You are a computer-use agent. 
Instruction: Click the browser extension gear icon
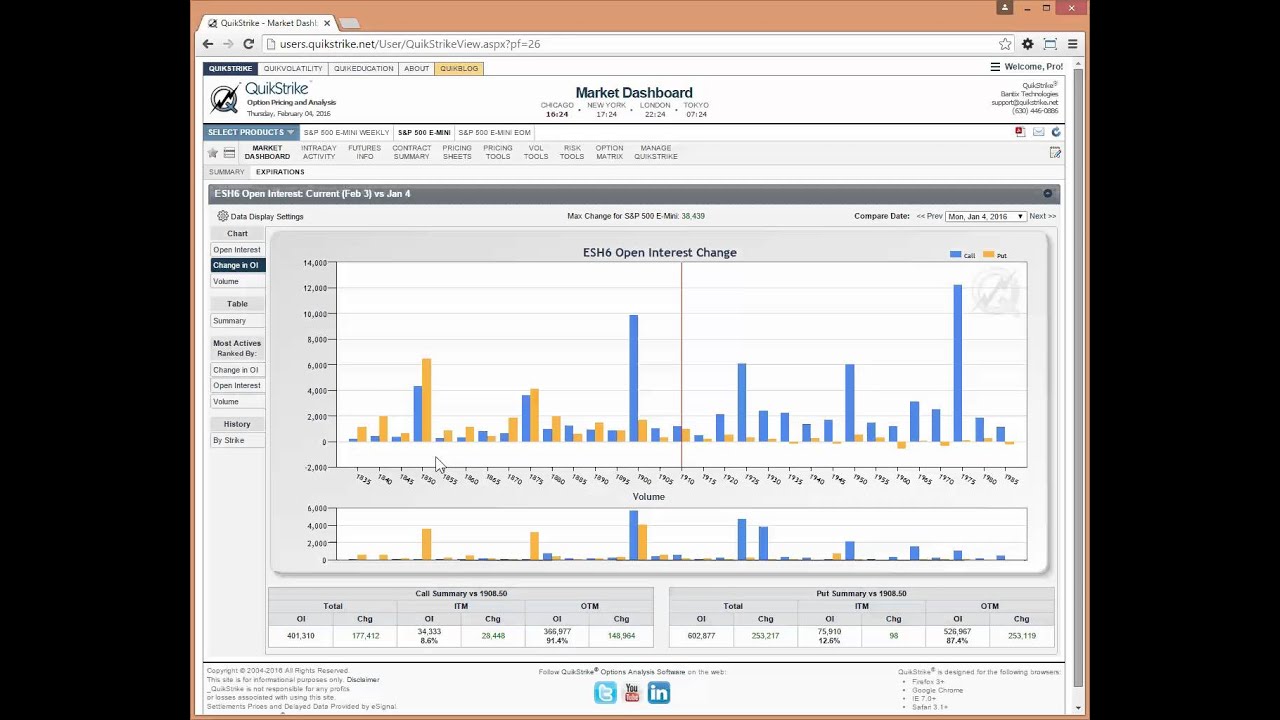pyautogui.click(x=1027, y=44)
